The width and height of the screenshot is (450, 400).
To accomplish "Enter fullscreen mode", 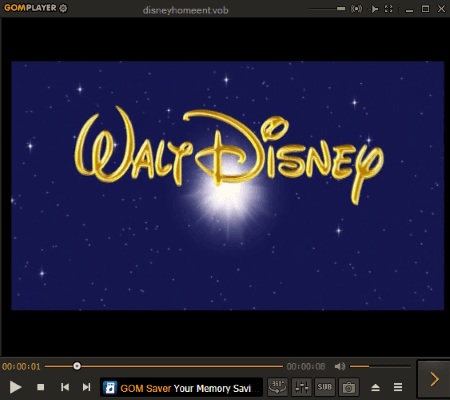I will coord(389,9).
